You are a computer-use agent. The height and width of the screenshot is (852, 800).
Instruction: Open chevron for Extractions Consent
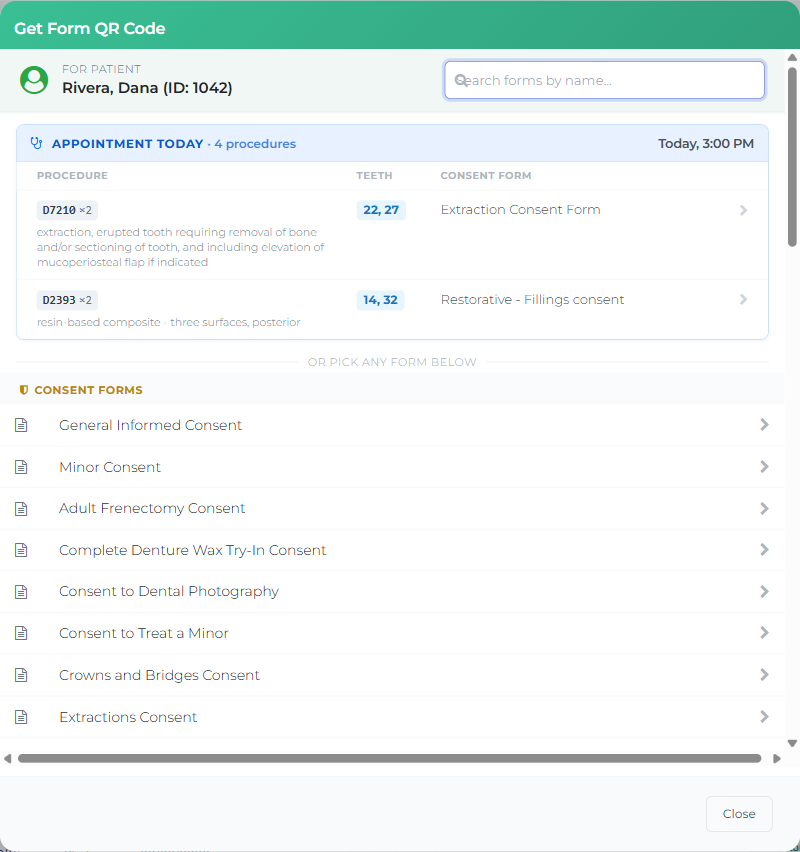[765, 716]
